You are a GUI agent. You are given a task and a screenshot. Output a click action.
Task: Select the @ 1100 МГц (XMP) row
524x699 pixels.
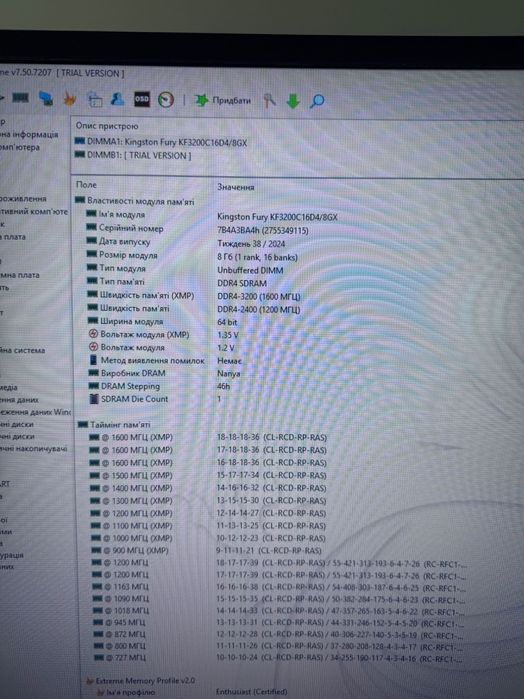(207, 526)
